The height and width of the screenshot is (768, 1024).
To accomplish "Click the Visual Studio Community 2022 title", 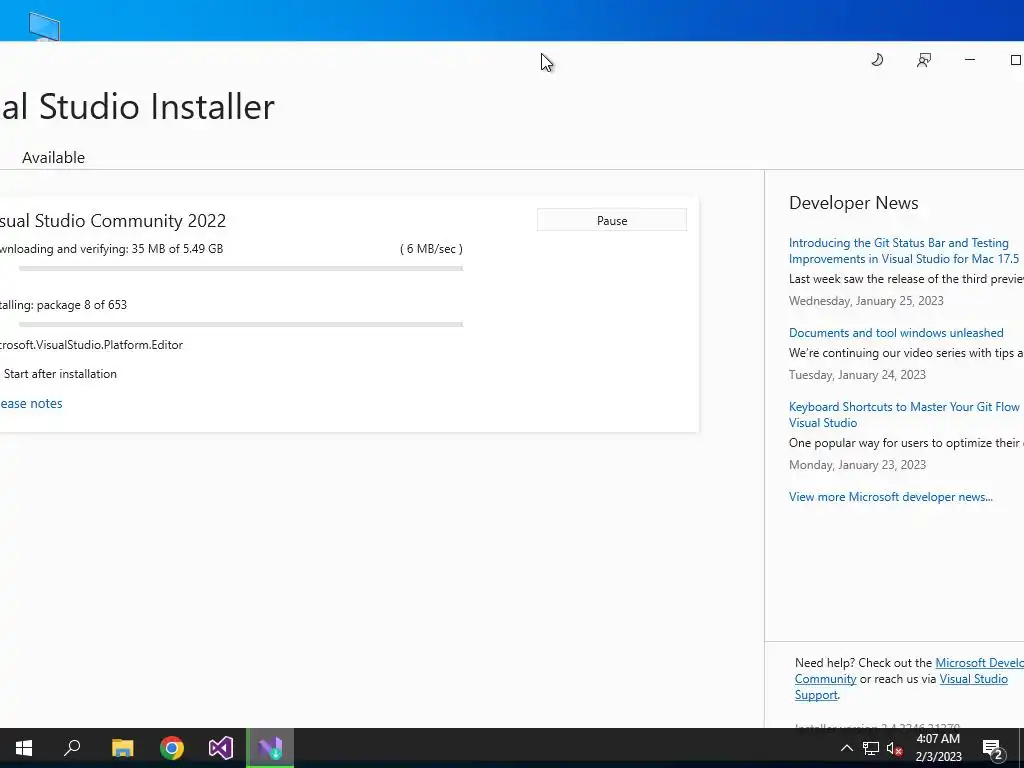I will 112,221.
